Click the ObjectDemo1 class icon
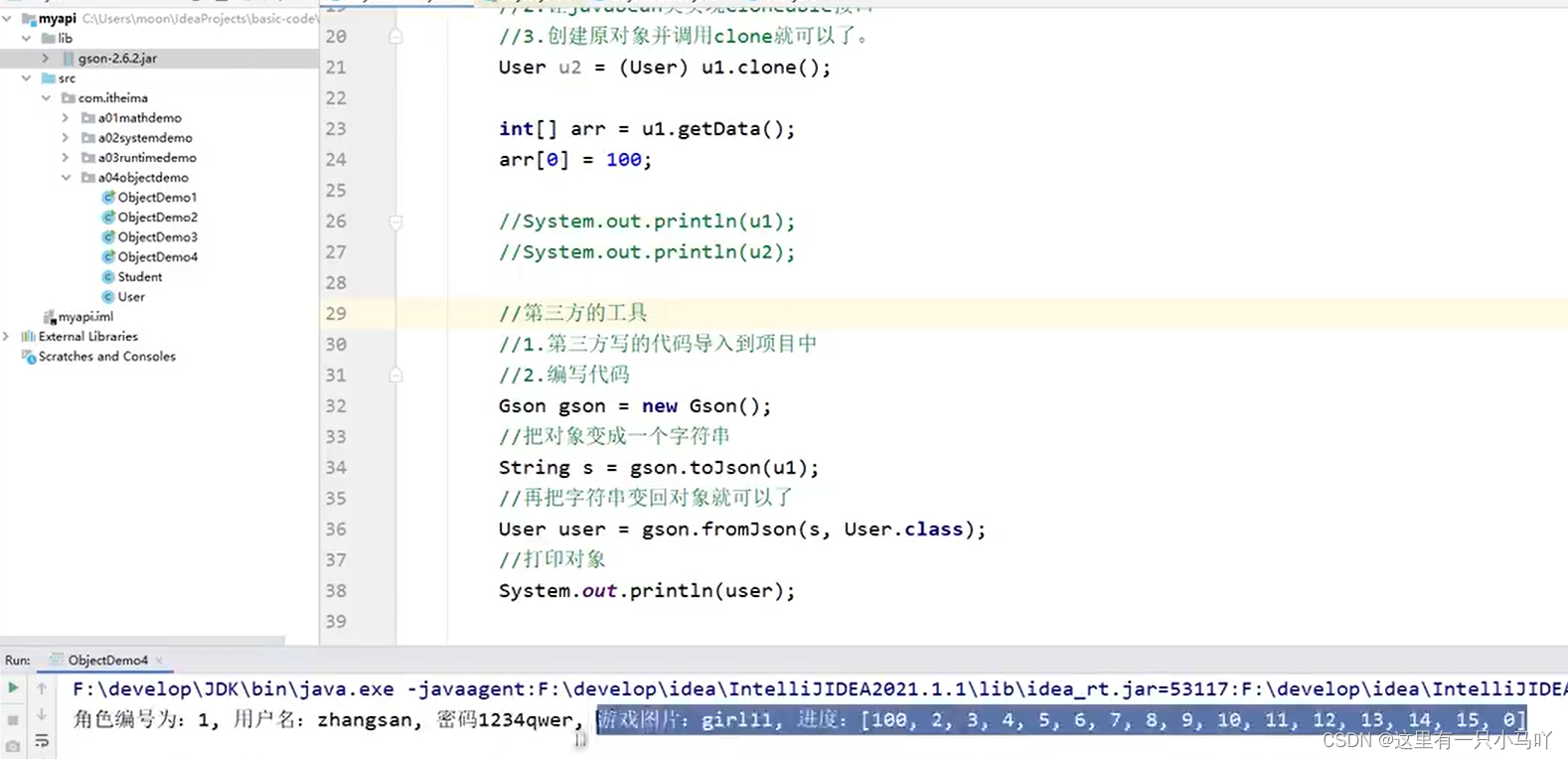 108,197
